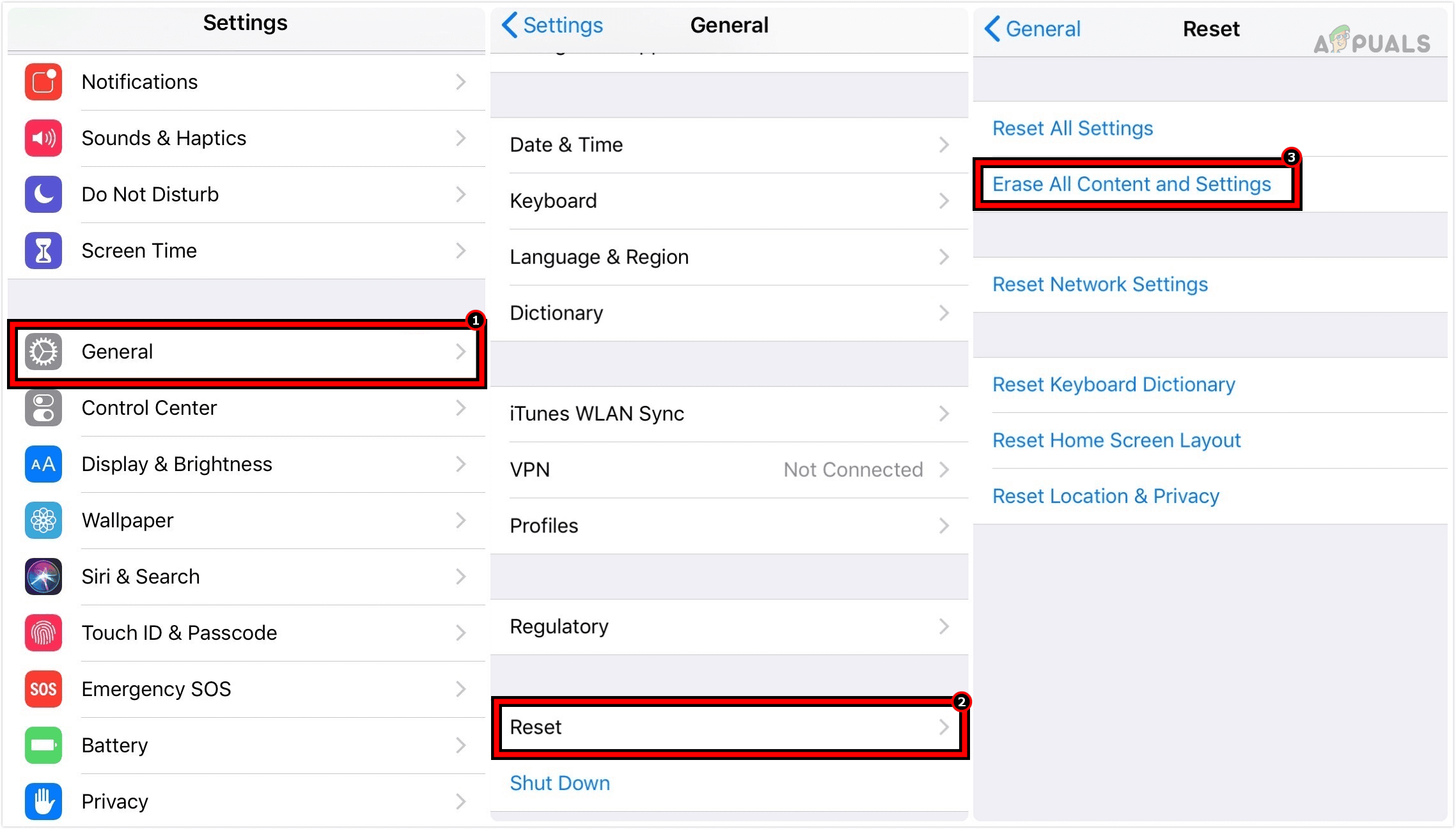This screenshot has height=829, width=1456.
Task: Select the Wallpaper flower icon
Action: pos(42,520)
